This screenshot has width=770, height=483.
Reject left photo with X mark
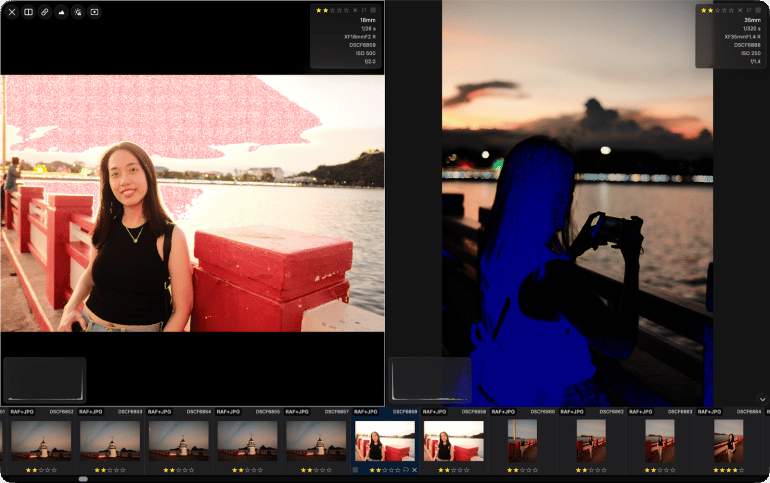[x=355, y=10]
